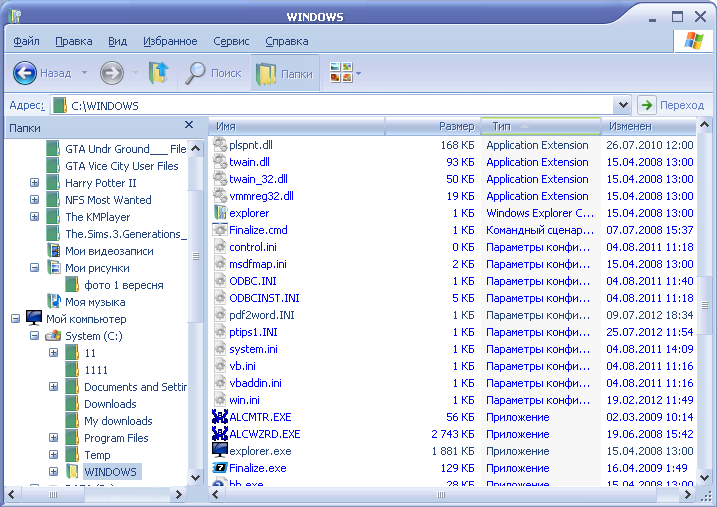Select the фото 1 вересня folder icon
This screenshot has height=507, width=717.
tap(72, 285)
